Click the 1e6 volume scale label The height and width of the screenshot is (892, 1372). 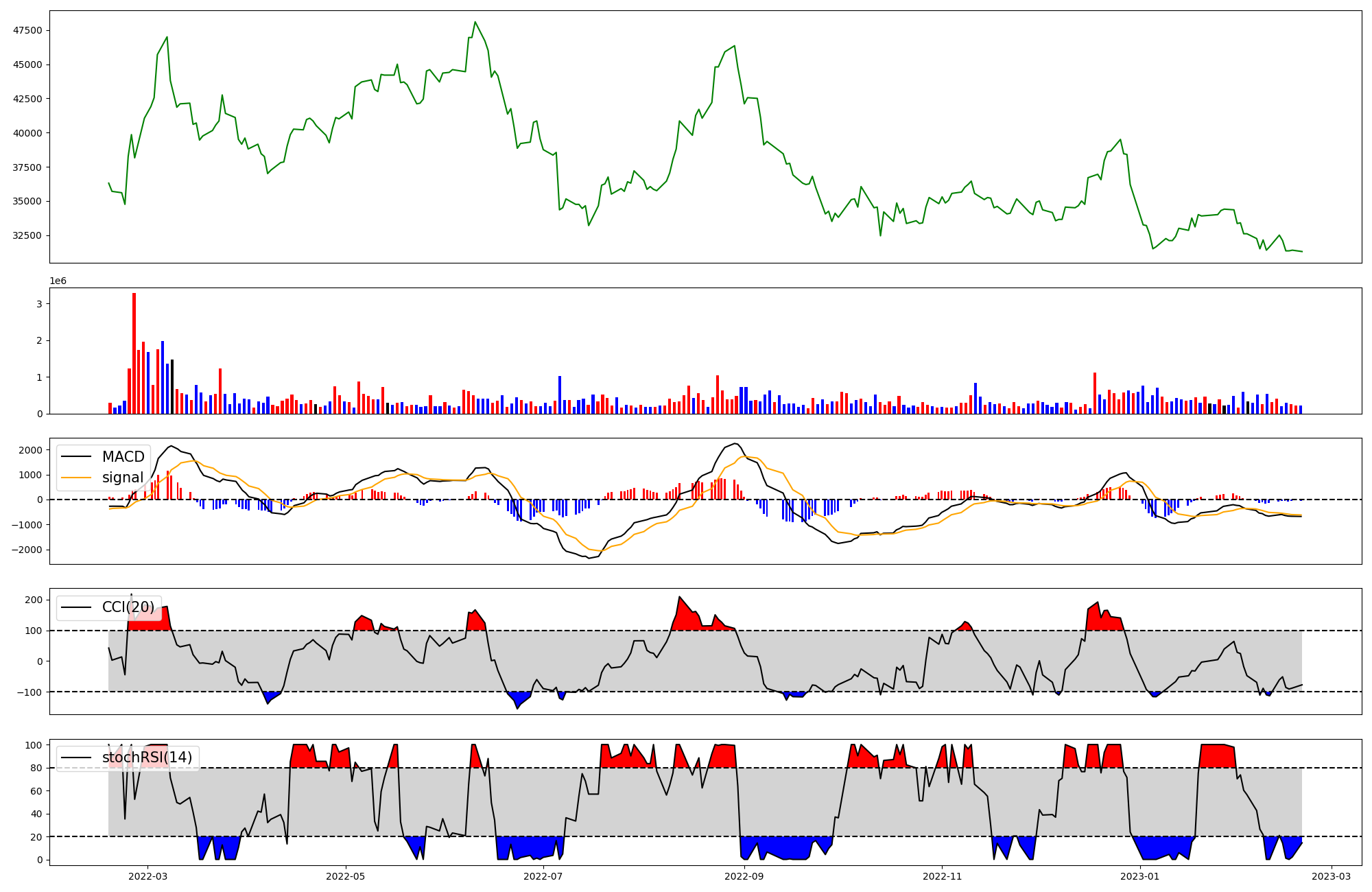[58, 281]
